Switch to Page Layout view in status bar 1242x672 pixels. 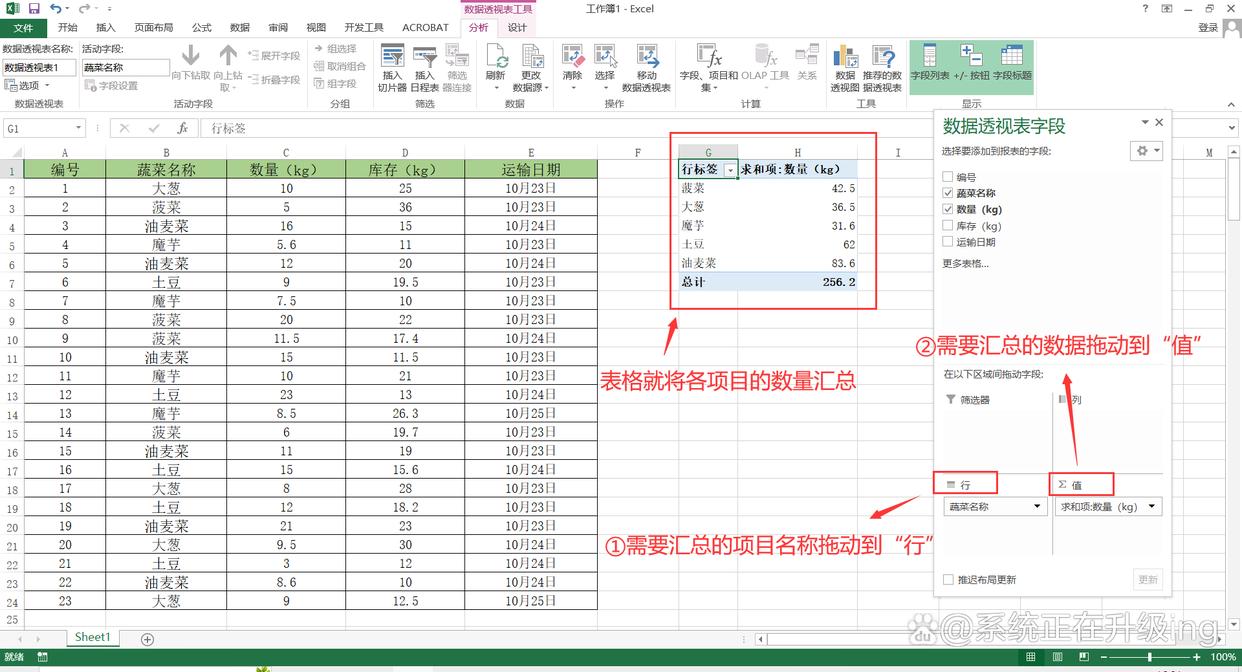[1059, 657]
